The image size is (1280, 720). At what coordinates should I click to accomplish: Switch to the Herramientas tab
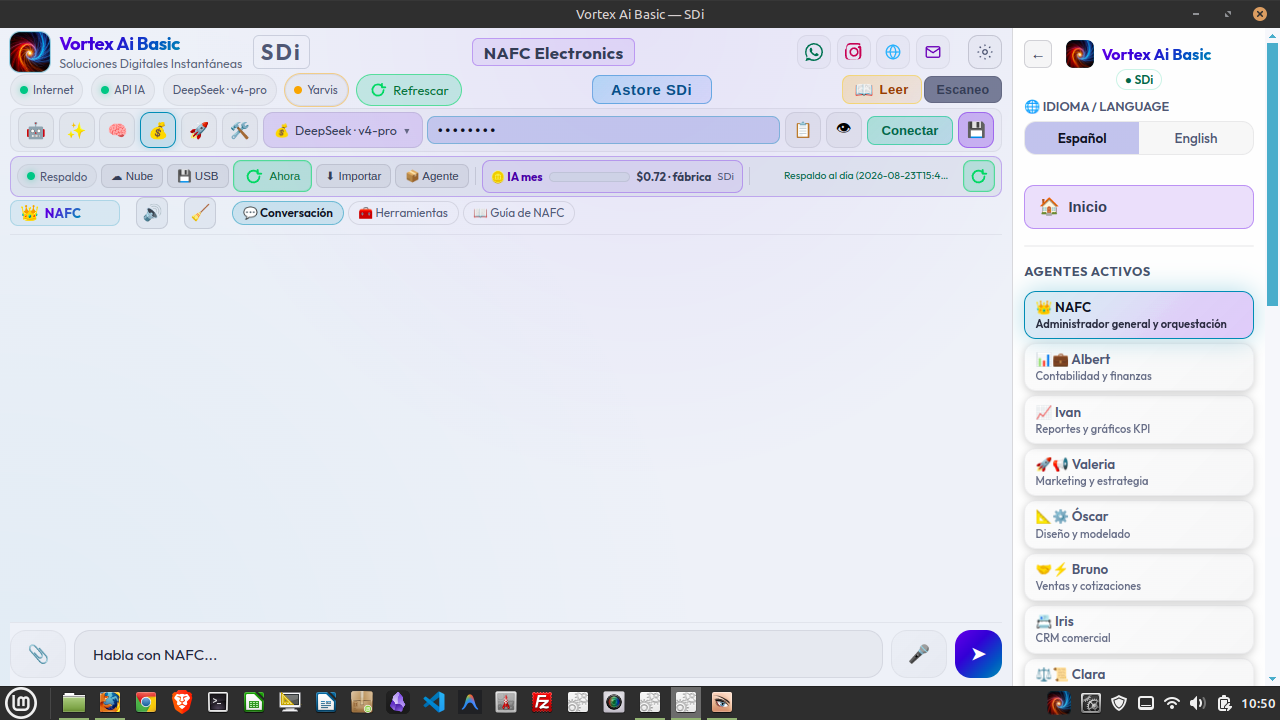(403, 213)
